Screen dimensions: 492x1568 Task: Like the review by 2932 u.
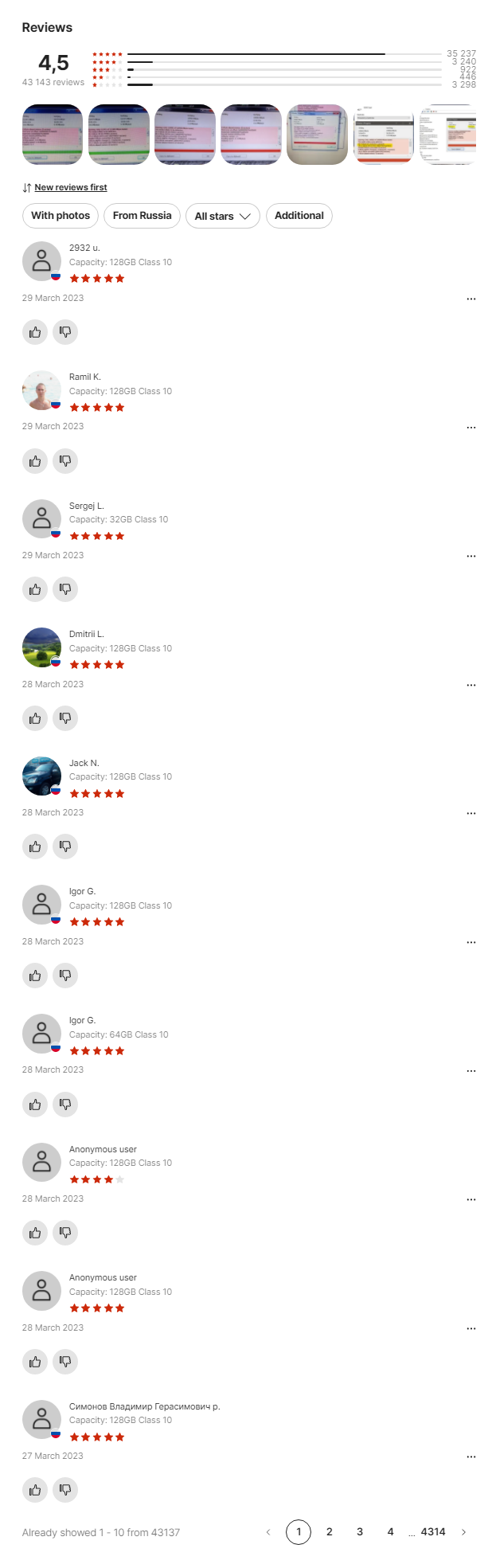click(35, 332)
